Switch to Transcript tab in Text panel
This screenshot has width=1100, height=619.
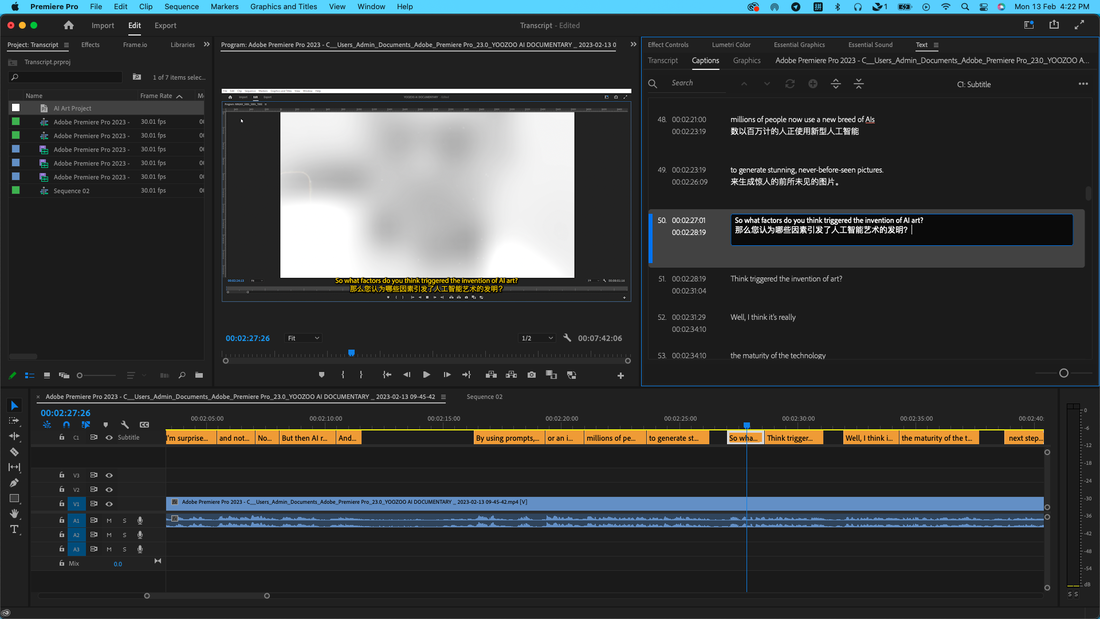click(x=663, y=60)
